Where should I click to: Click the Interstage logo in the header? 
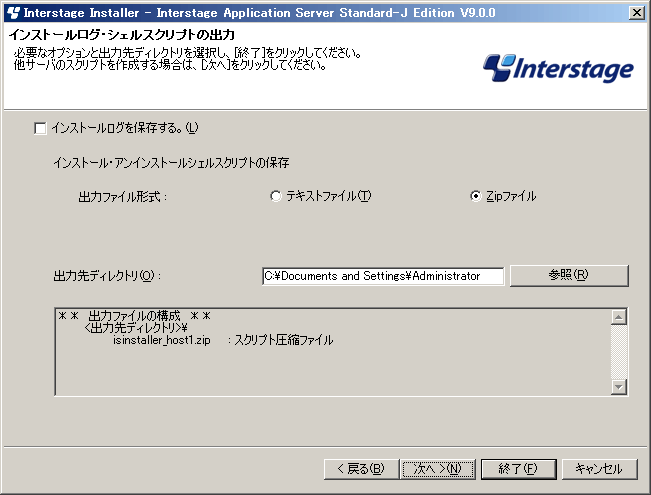pyautogui.click(x=558, y=68)
